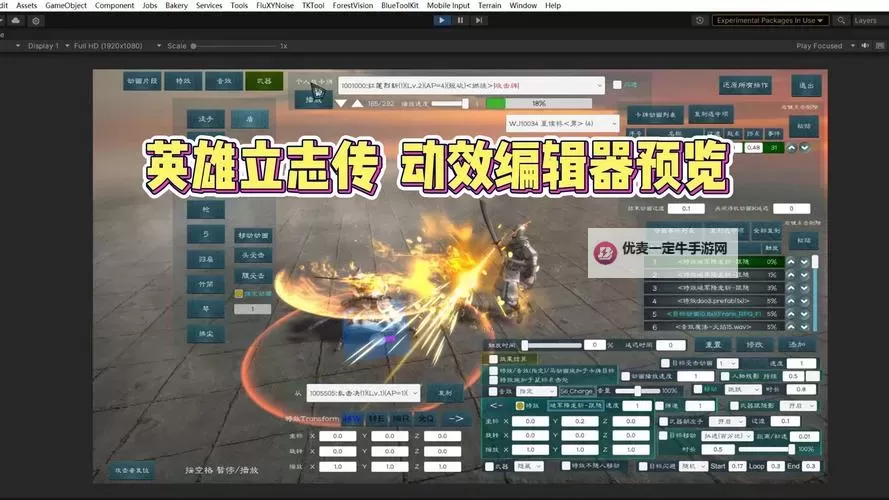This screenshot has width=889, height=500.
Task: Open the WJ10034 character dropdown
Action: (x=562, y=123)
